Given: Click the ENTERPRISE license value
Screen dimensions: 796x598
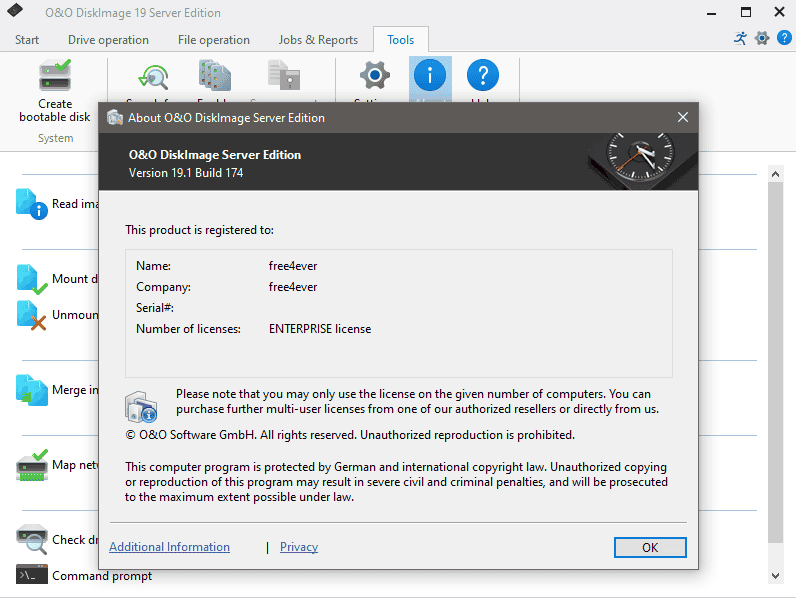Looking at the screenshot, I should pos(320,329).
